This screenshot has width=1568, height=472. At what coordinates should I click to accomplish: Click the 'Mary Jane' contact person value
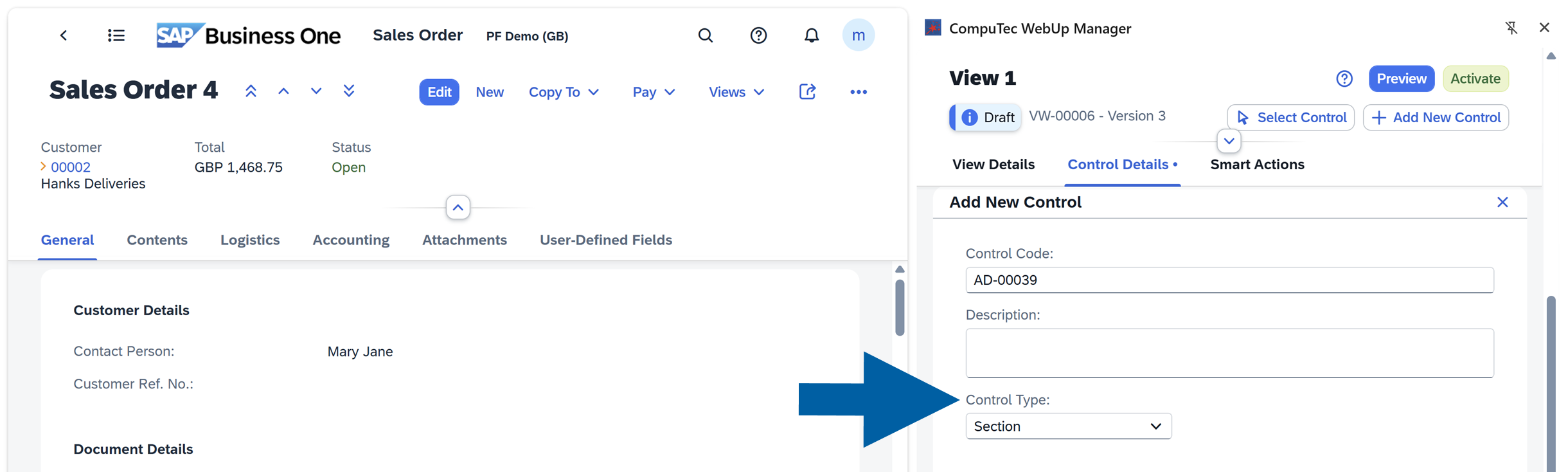coord(360,352)
